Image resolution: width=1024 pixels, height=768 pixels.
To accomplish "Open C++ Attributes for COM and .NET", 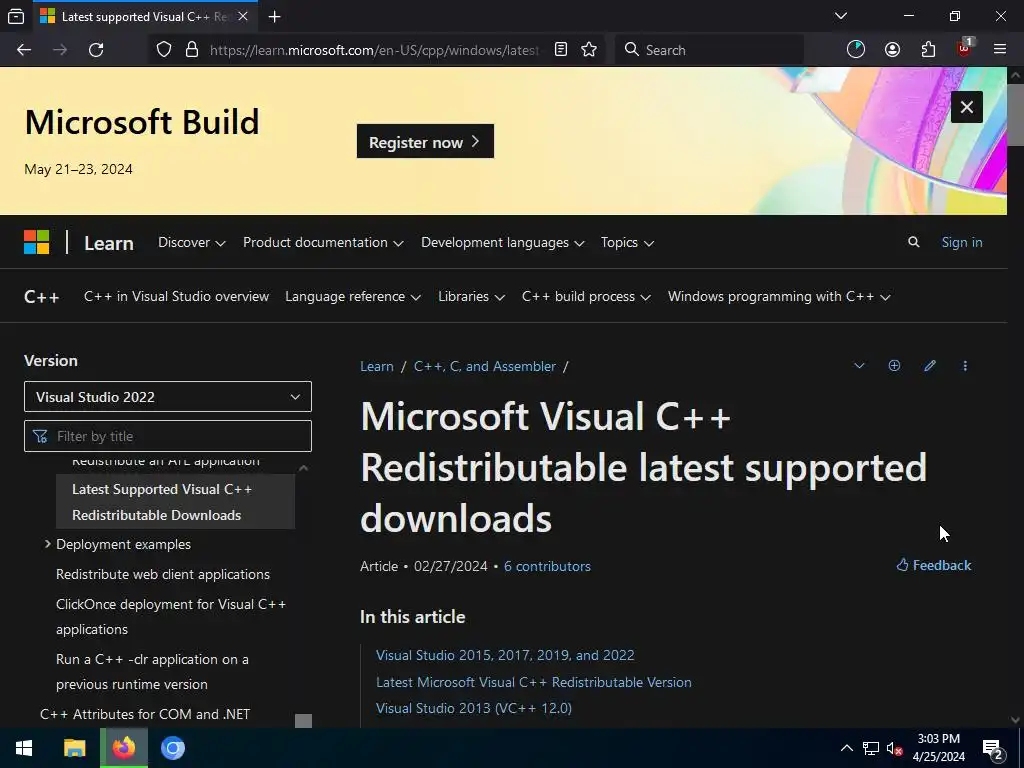I will [x=145, y=714].
